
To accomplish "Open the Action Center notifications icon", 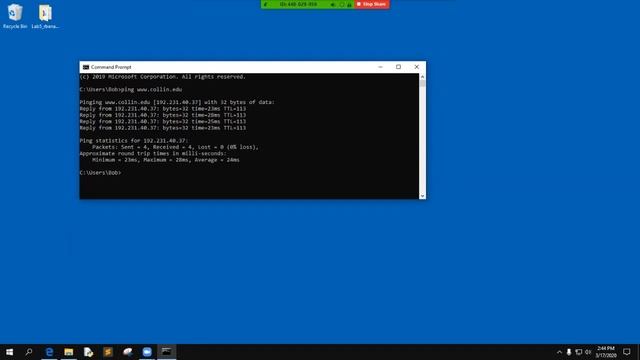I will click(627, 352).
